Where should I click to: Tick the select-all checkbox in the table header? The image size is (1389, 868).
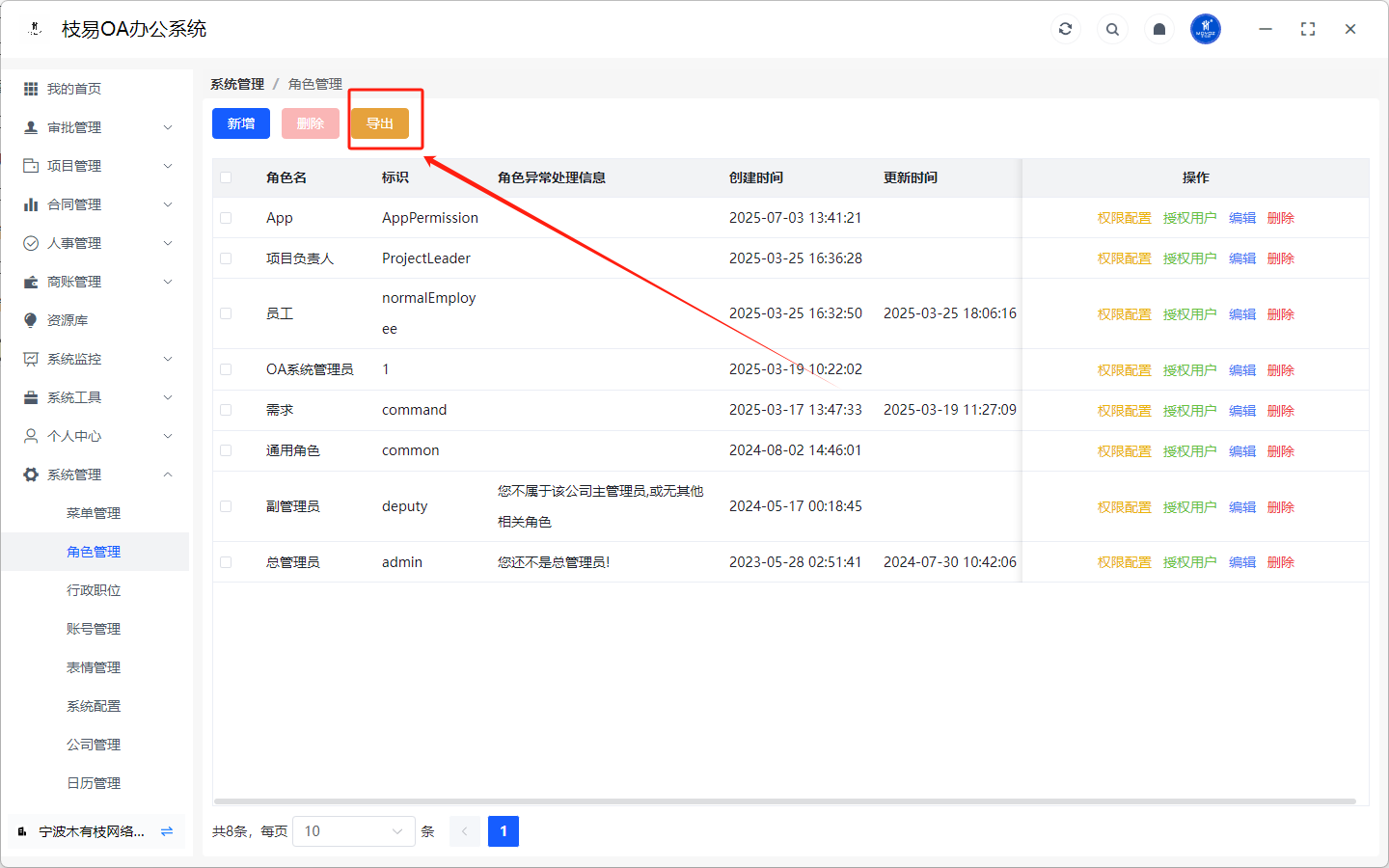[x=226, y=177]
